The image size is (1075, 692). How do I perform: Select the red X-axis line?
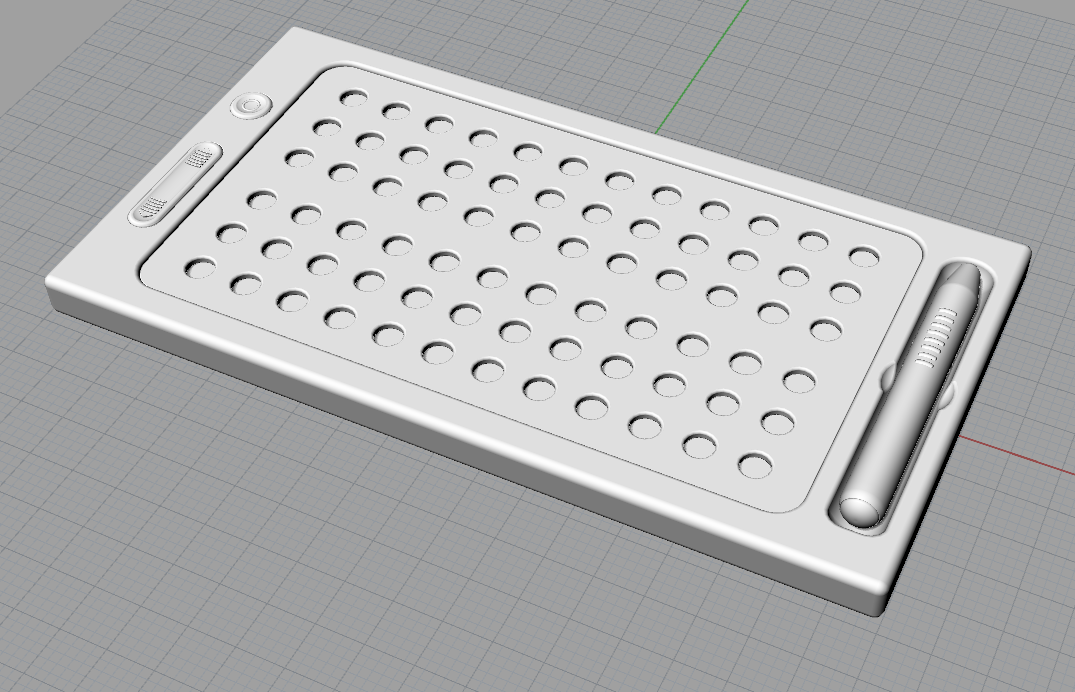tap(1015, 453)
